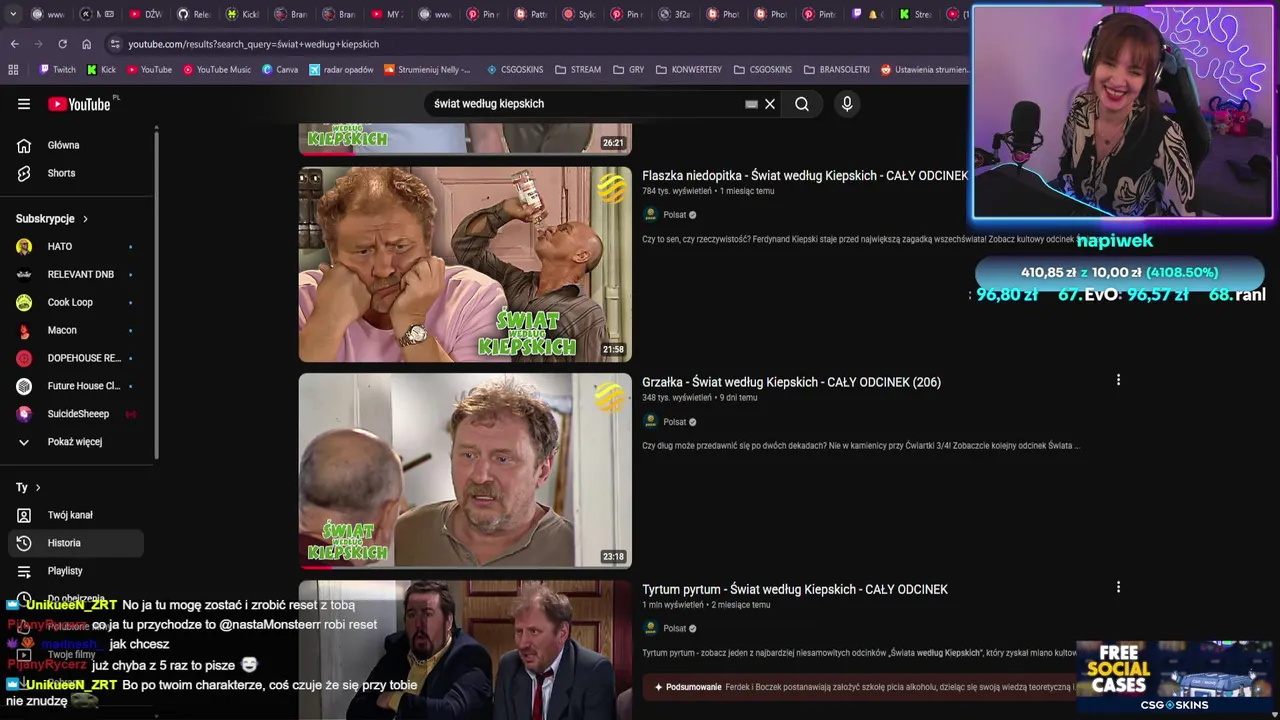The image size is (1280, 720).
Task: Run search using the magnifier button
Action: coord(802,104)
